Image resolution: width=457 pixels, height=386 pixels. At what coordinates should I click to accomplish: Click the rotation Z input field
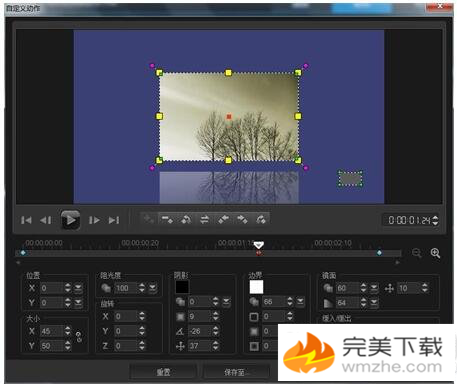(x=126, y=346)
